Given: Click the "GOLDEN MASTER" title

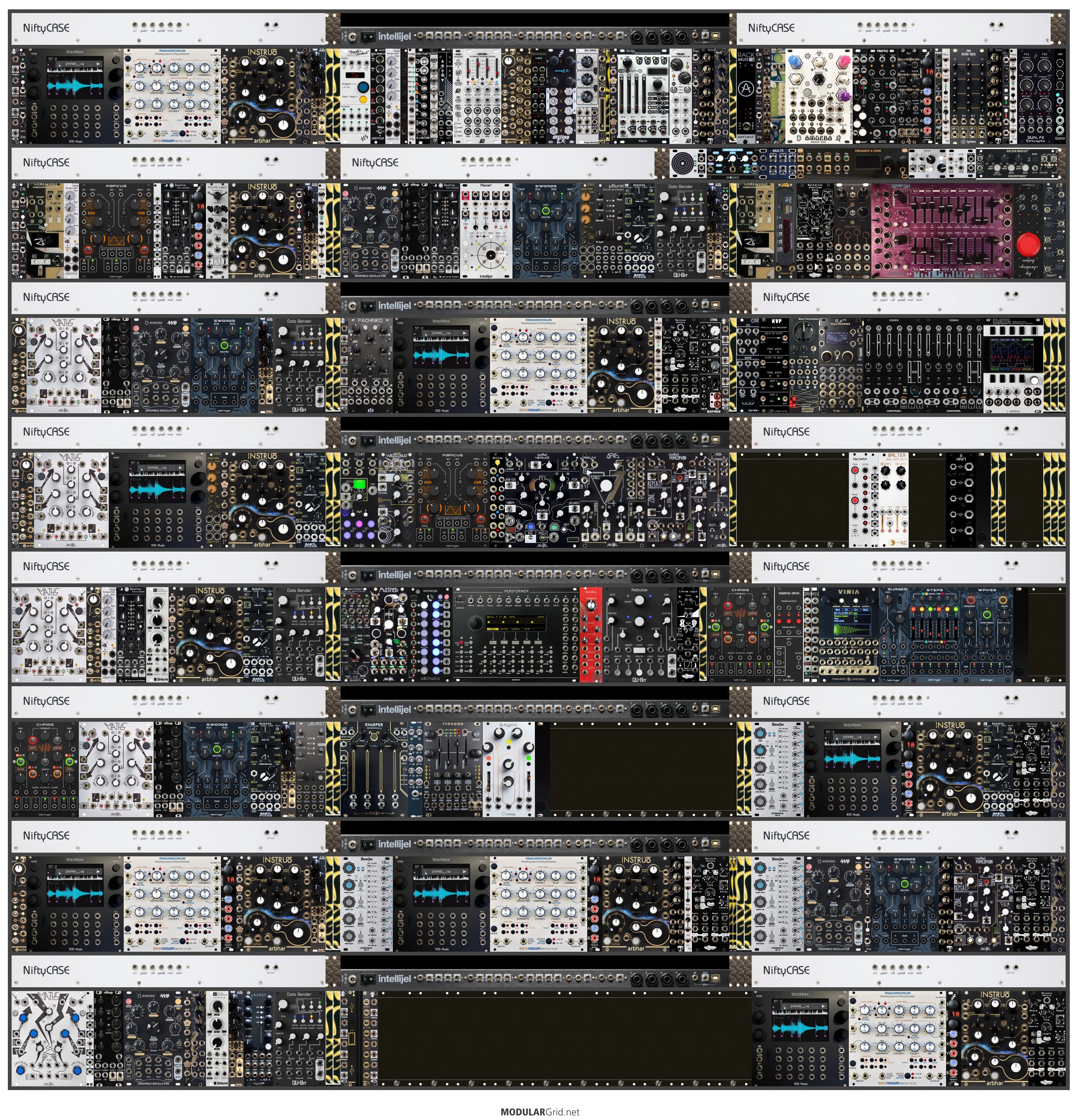Looking at the screenshot, I should pos(1017,151).
